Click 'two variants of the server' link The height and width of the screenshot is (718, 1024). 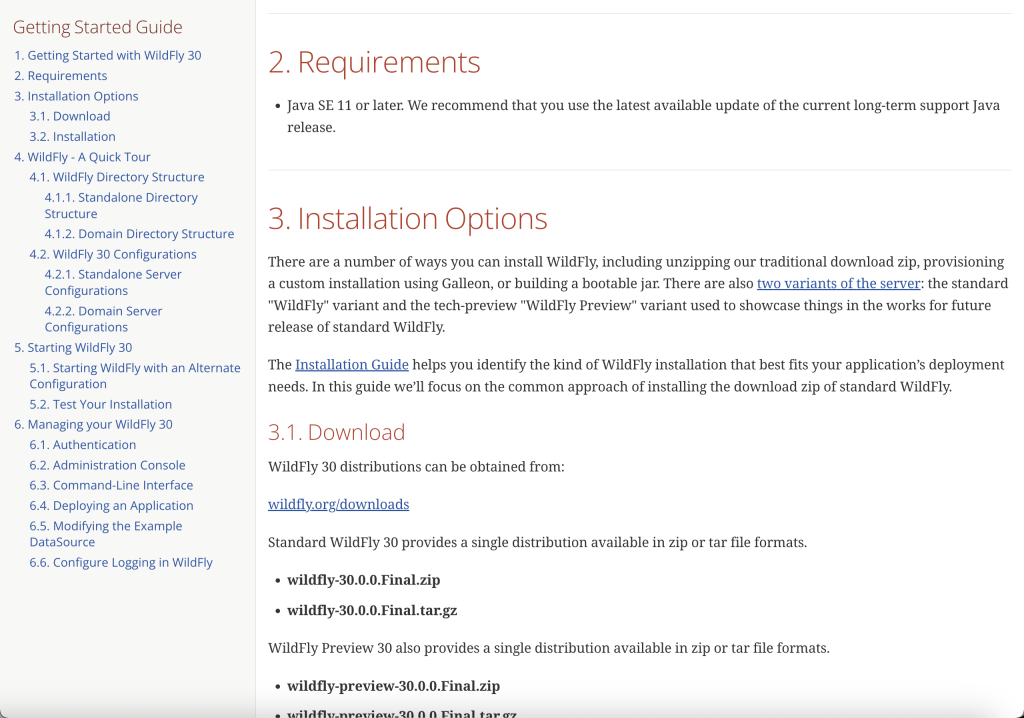pyautogui.click(x=838, y=283)
